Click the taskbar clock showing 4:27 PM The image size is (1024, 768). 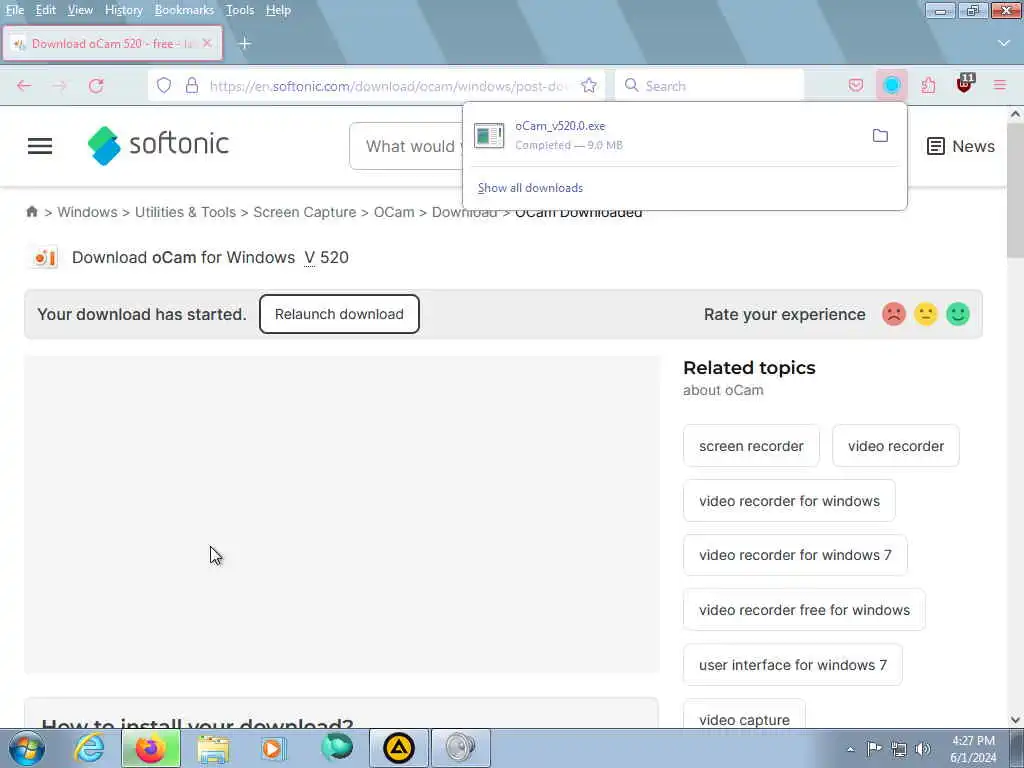coord(973,748)
